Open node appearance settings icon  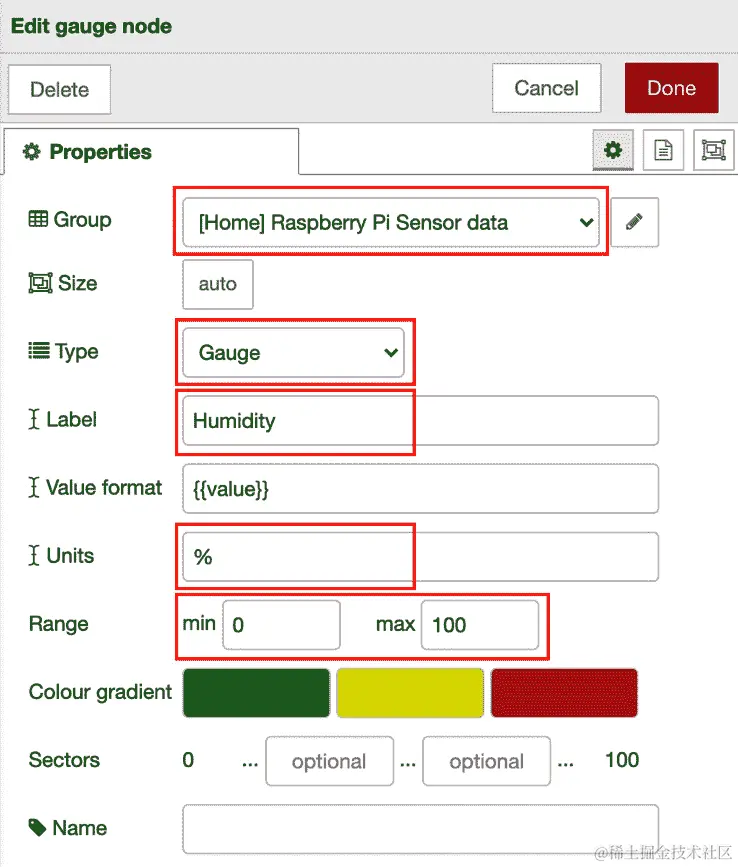click(x=714, y=150)
